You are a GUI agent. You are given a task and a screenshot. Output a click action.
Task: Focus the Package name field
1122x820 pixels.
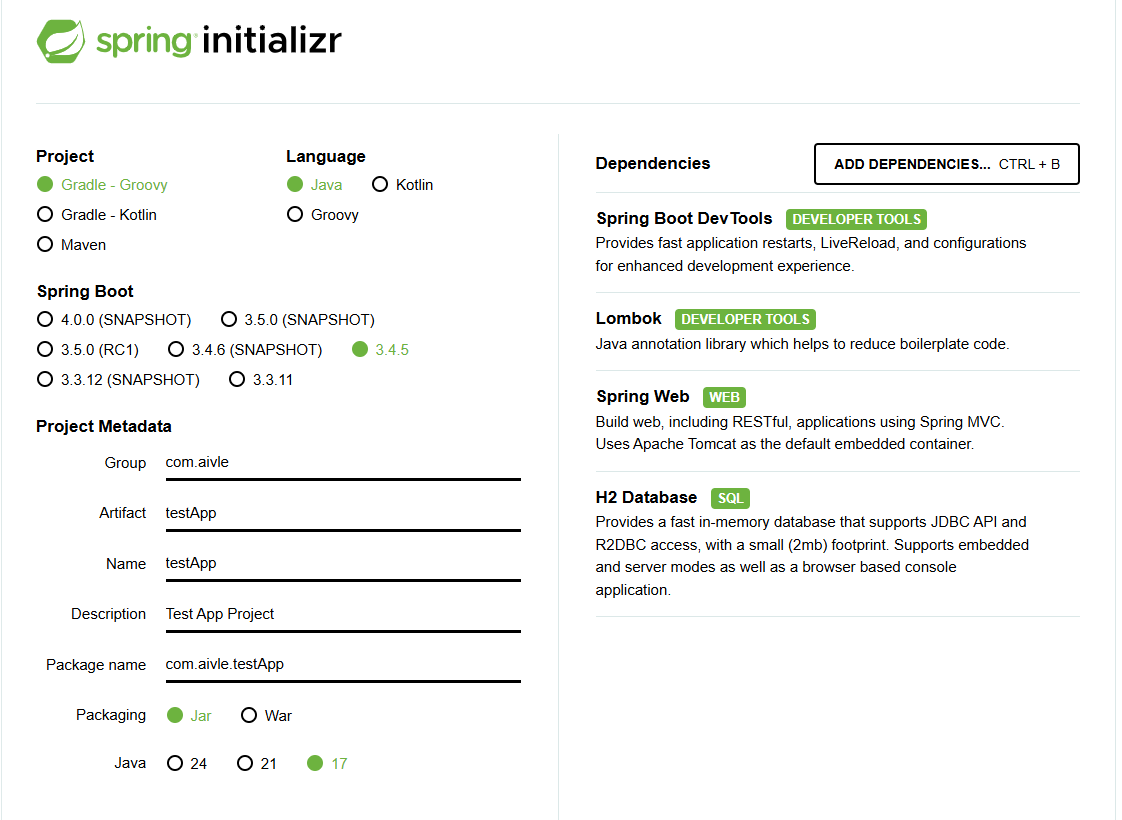coord(343,665)
